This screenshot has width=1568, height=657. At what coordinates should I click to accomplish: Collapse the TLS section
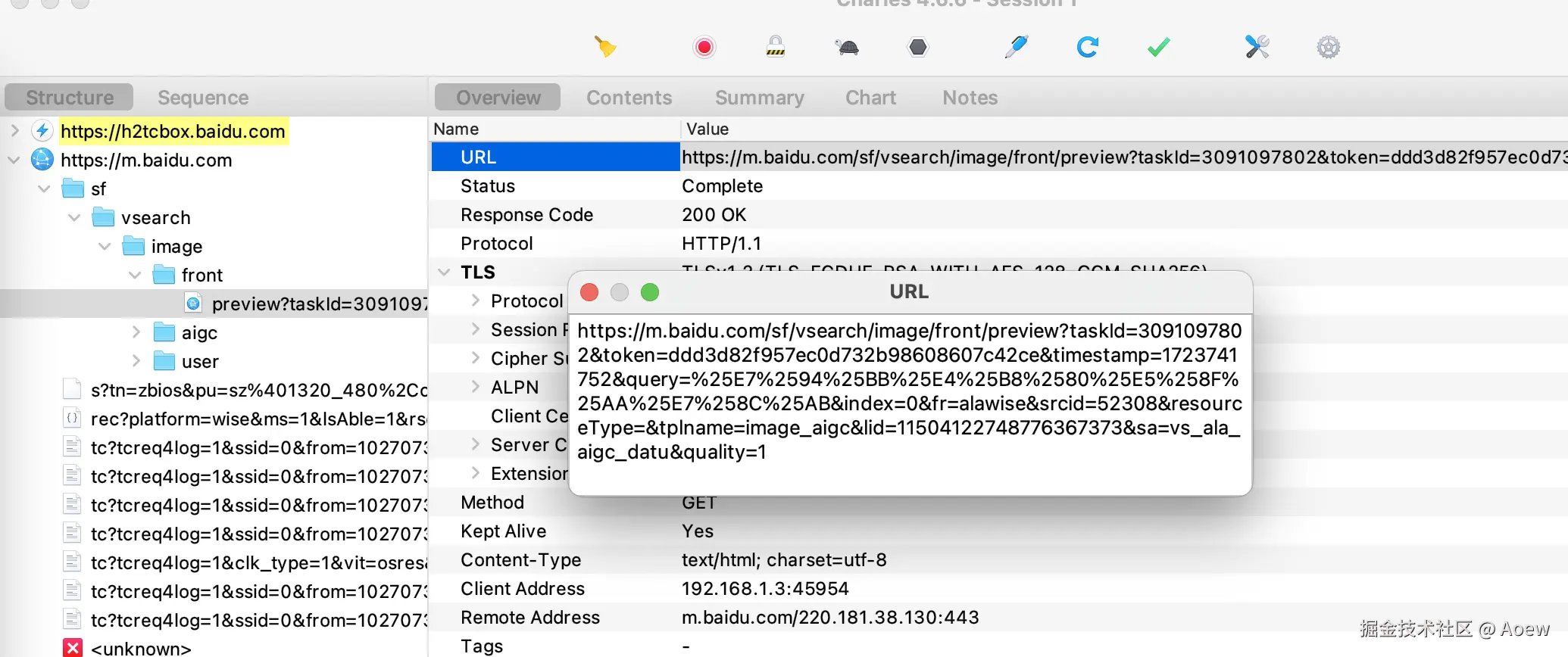[x=445, y=272]
